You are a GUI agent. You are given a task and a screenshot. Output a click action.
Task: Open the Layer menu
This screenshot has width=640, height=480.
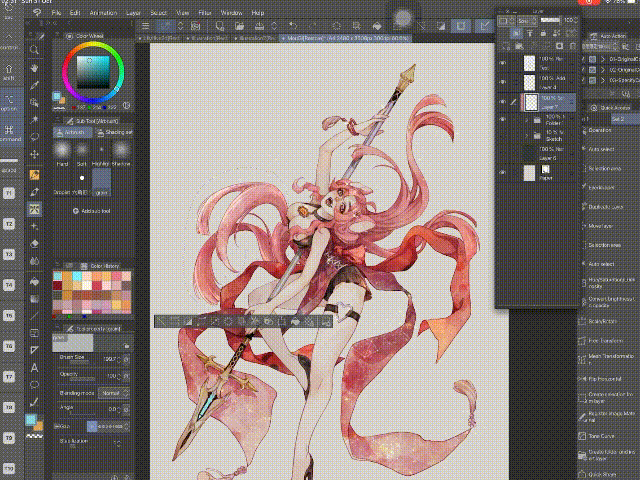coord(133,13)
